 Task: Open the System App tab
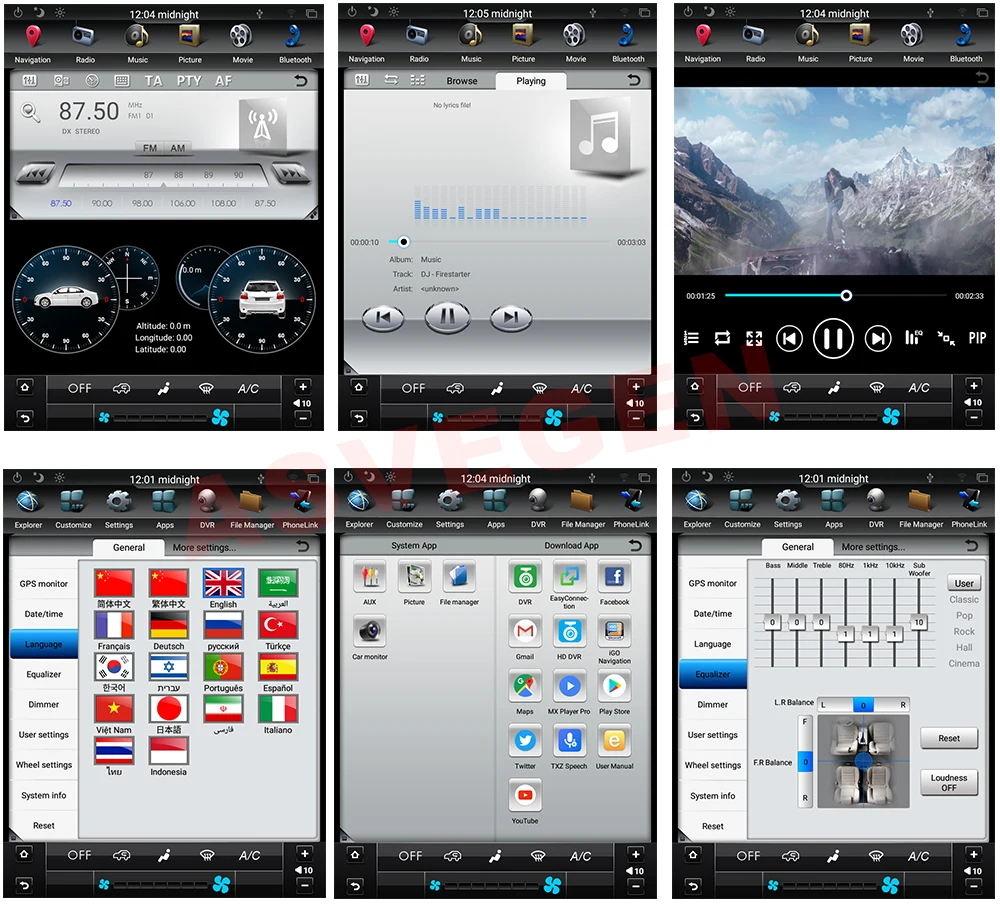pyautogui.click(x=414, y=546)
